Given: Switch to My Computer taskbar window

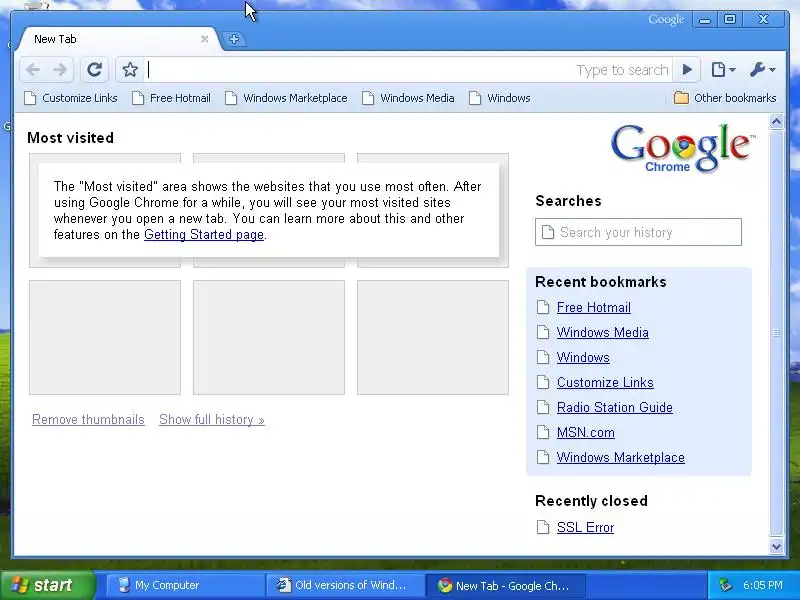Looking at the screenshot, I should (x=185, y=585).
